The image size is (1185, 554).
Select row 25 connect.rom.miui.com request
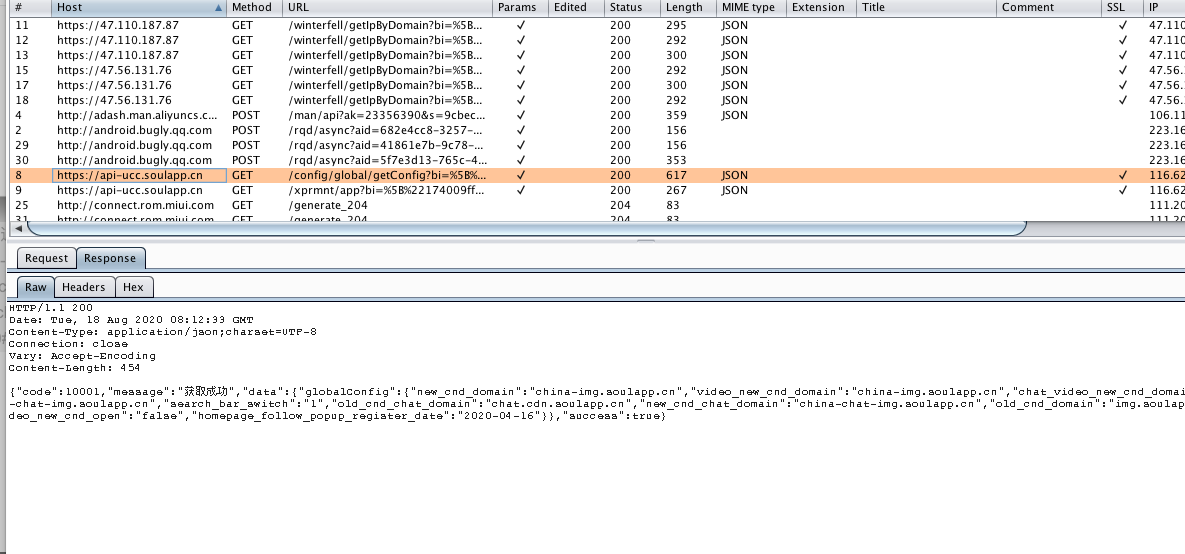pyautogui.click(x=597, y=206)
